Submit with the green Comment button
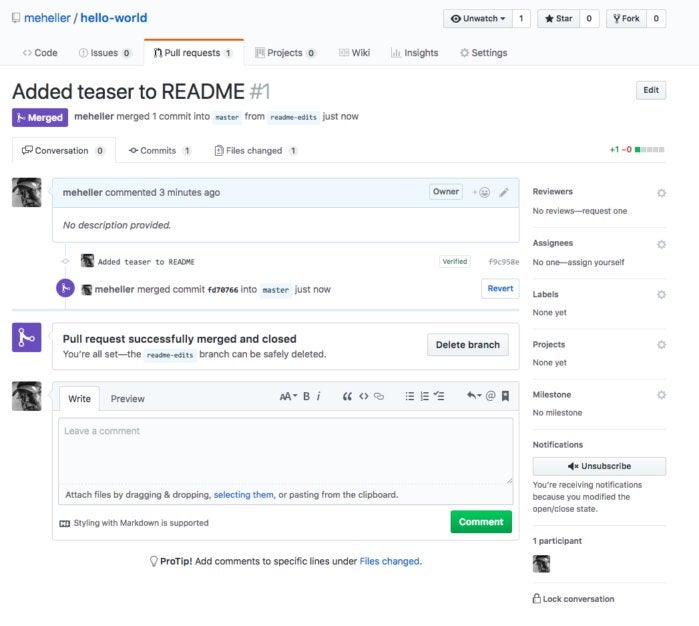 481,522
